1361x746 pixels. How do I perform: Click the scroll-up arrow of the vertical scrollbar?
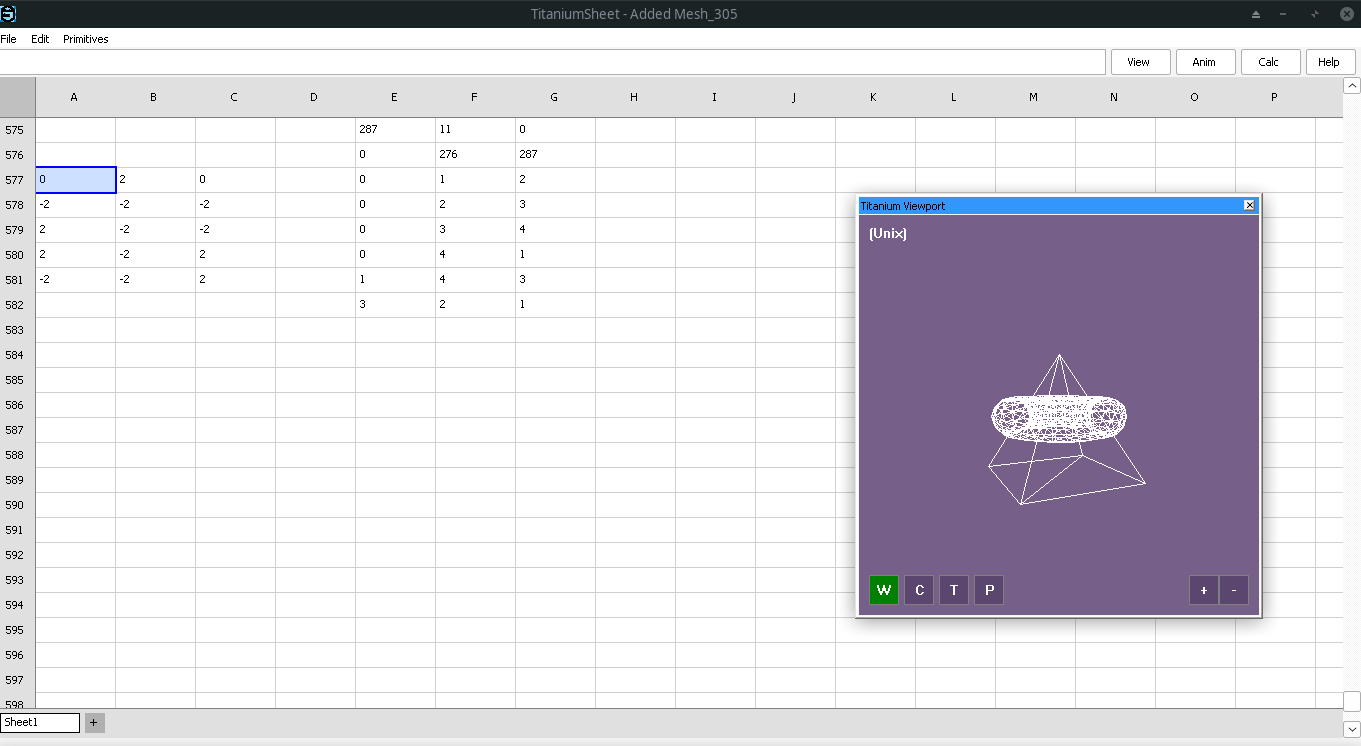pos(1352,86)
